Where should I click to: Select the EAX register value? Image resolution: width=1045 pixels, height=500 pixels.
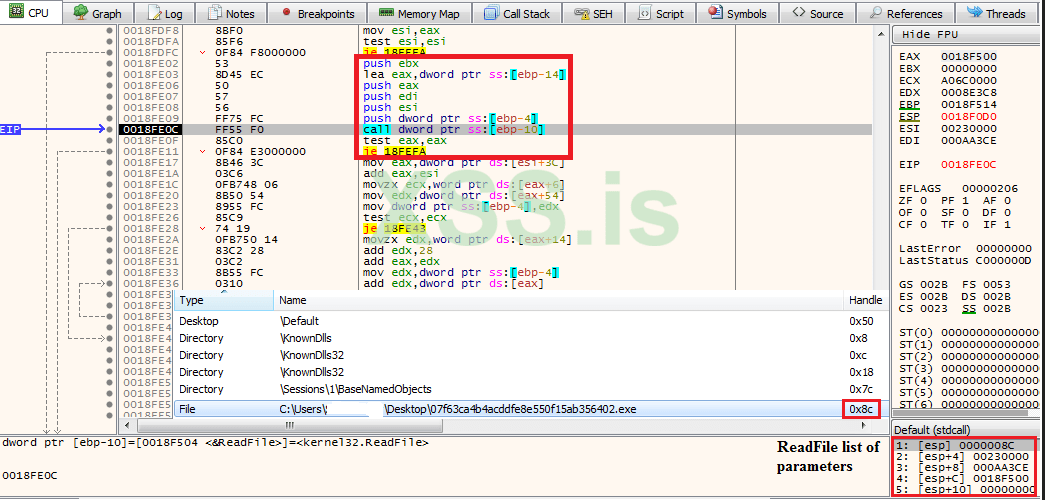(969, 57)
